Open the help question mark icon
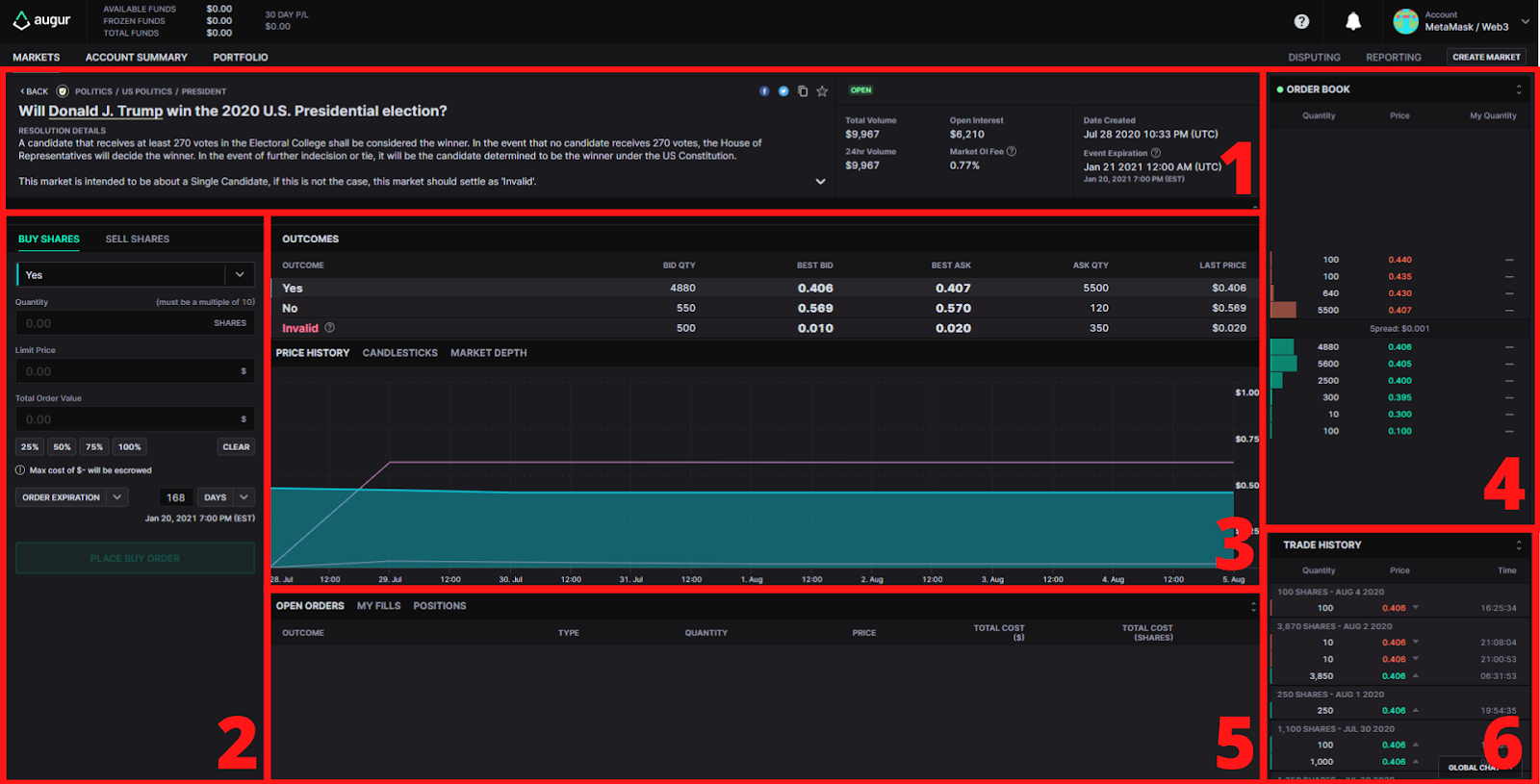 1301,21
